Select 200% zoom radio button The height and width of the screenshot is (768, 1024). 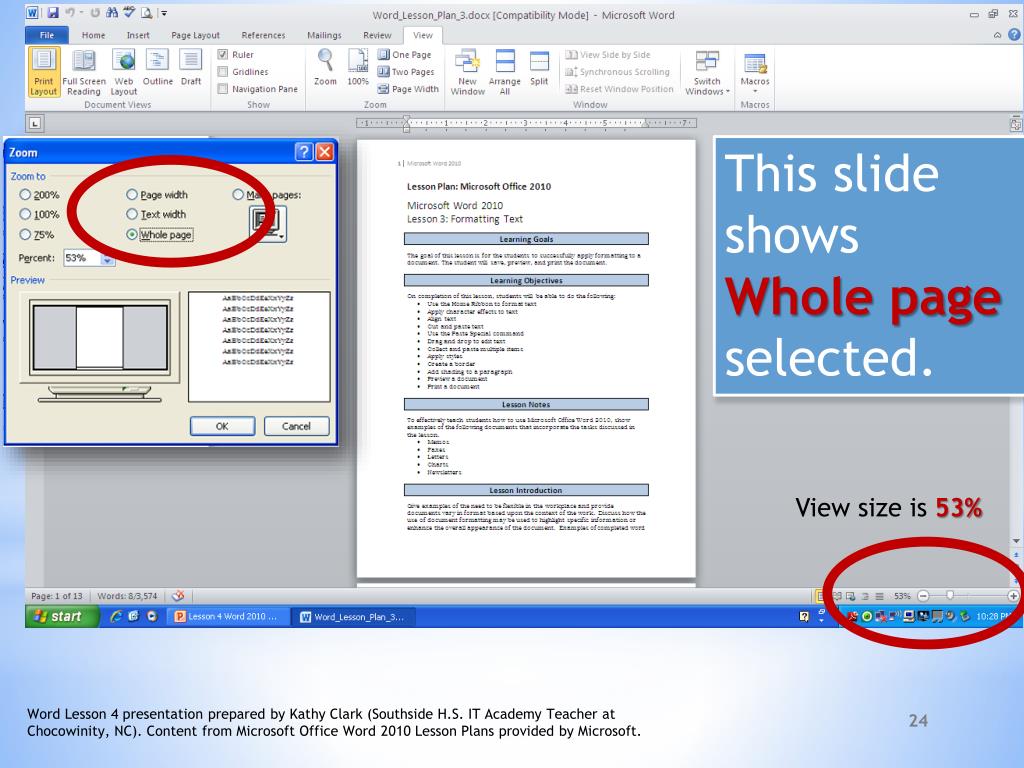(x=25, y=195)
